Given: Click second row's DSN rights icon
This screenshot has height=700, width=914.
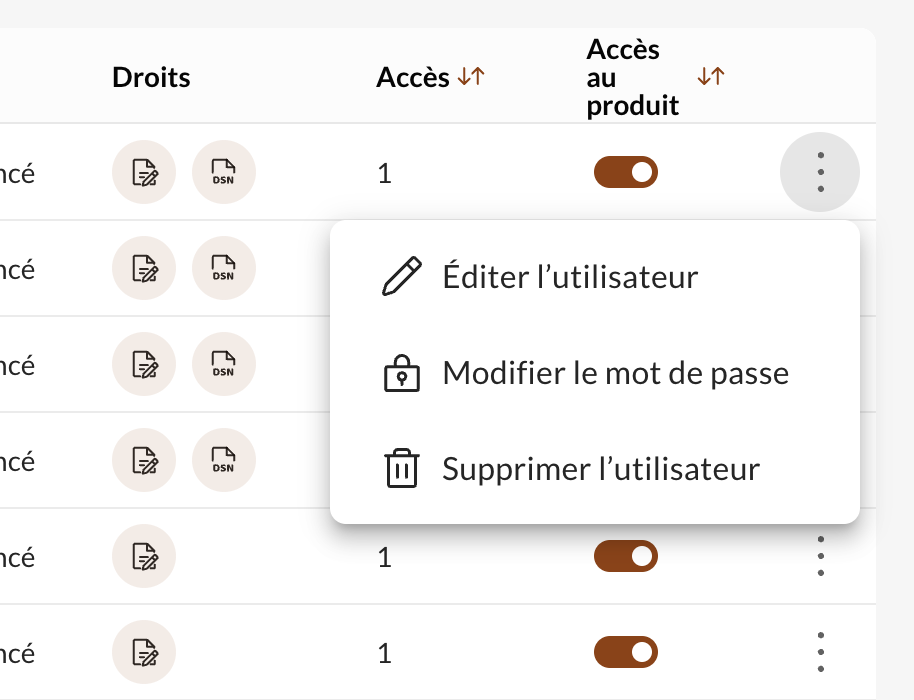Looking at the screenshot, I should click(224, 268).
